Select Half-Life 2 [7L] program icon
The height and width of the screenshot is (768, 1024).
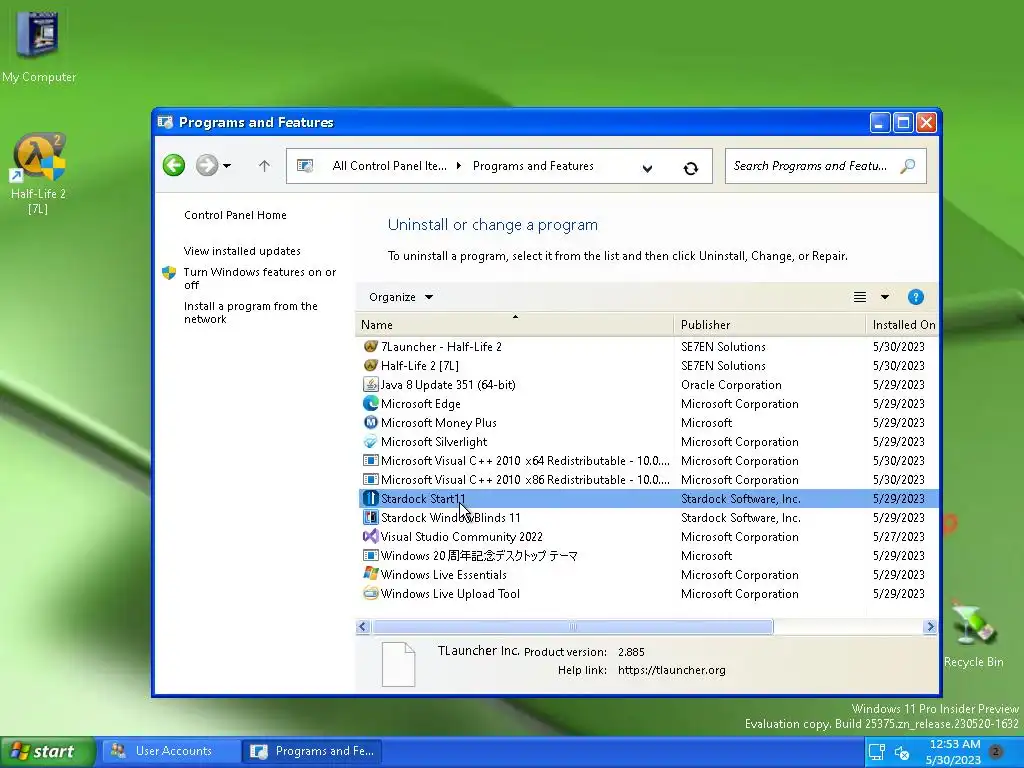370,365
